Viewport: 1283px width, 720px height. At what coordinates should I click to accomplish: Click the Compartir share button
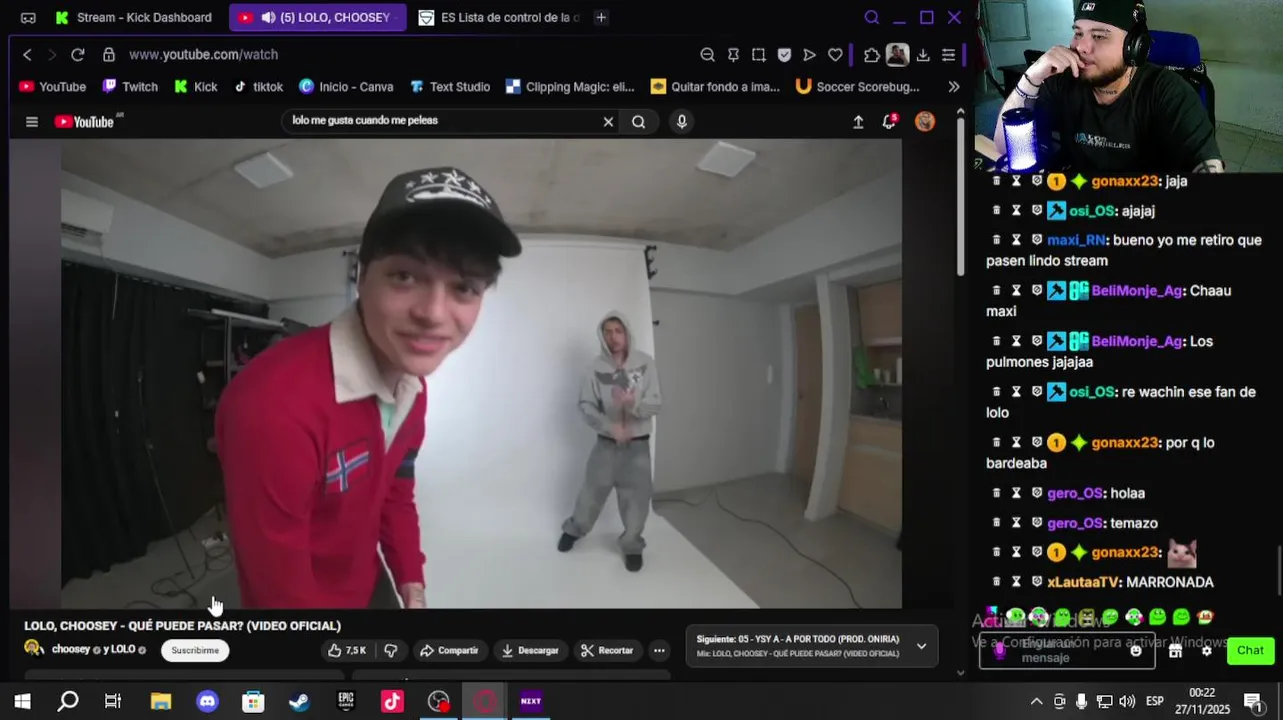(449, 650)
